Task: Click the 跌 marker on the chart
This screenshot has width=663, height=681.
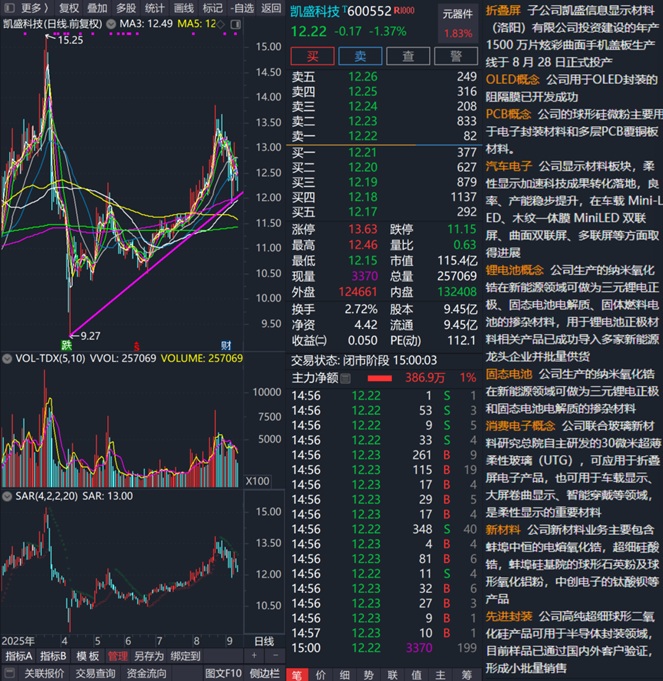Action: [66, 345]
